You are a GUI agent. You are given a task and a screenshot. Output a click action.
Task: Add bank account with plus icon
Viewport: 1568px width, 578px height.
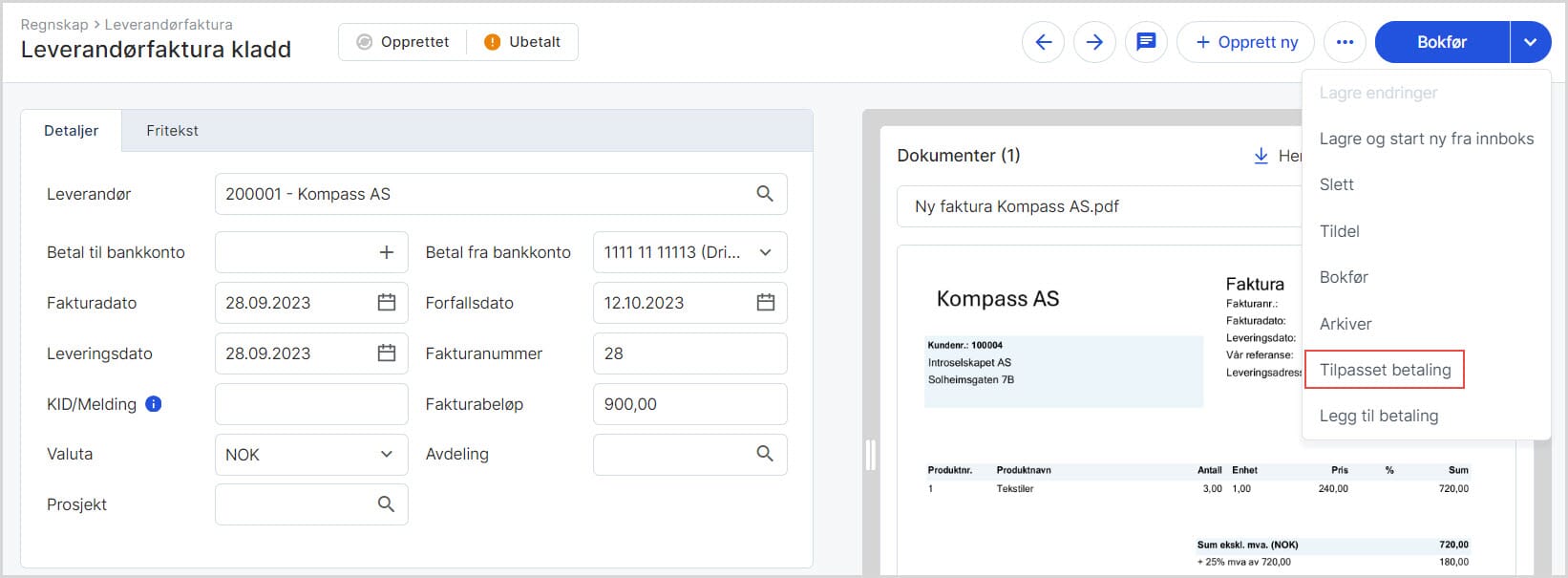[386, 252]
